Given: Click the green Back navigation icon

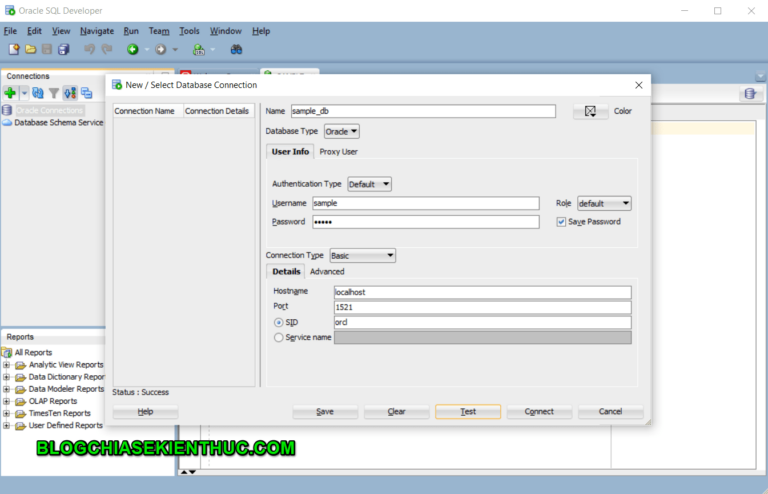Looking at the screenshot, I should (x=133, y=49).
